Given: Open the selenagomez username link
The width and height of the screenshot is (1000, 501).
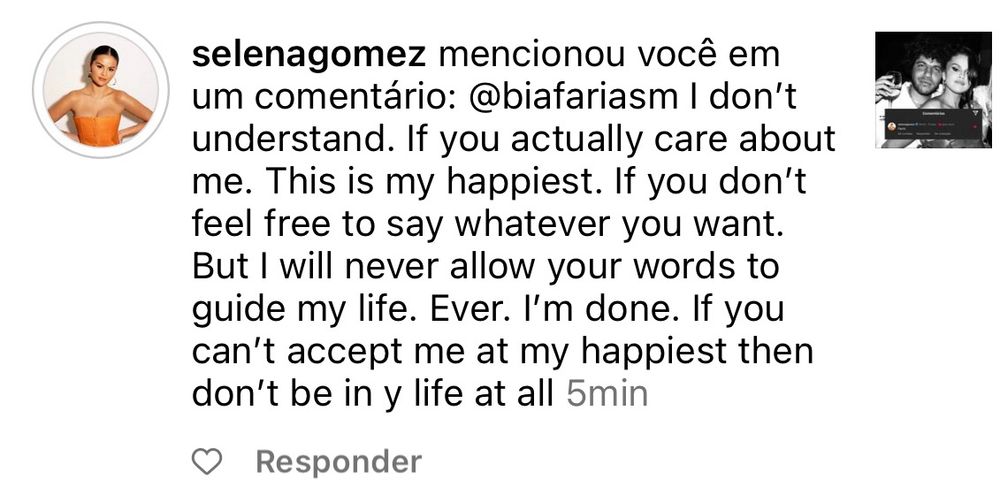Looking at the screenshot, I should (309, 55).
